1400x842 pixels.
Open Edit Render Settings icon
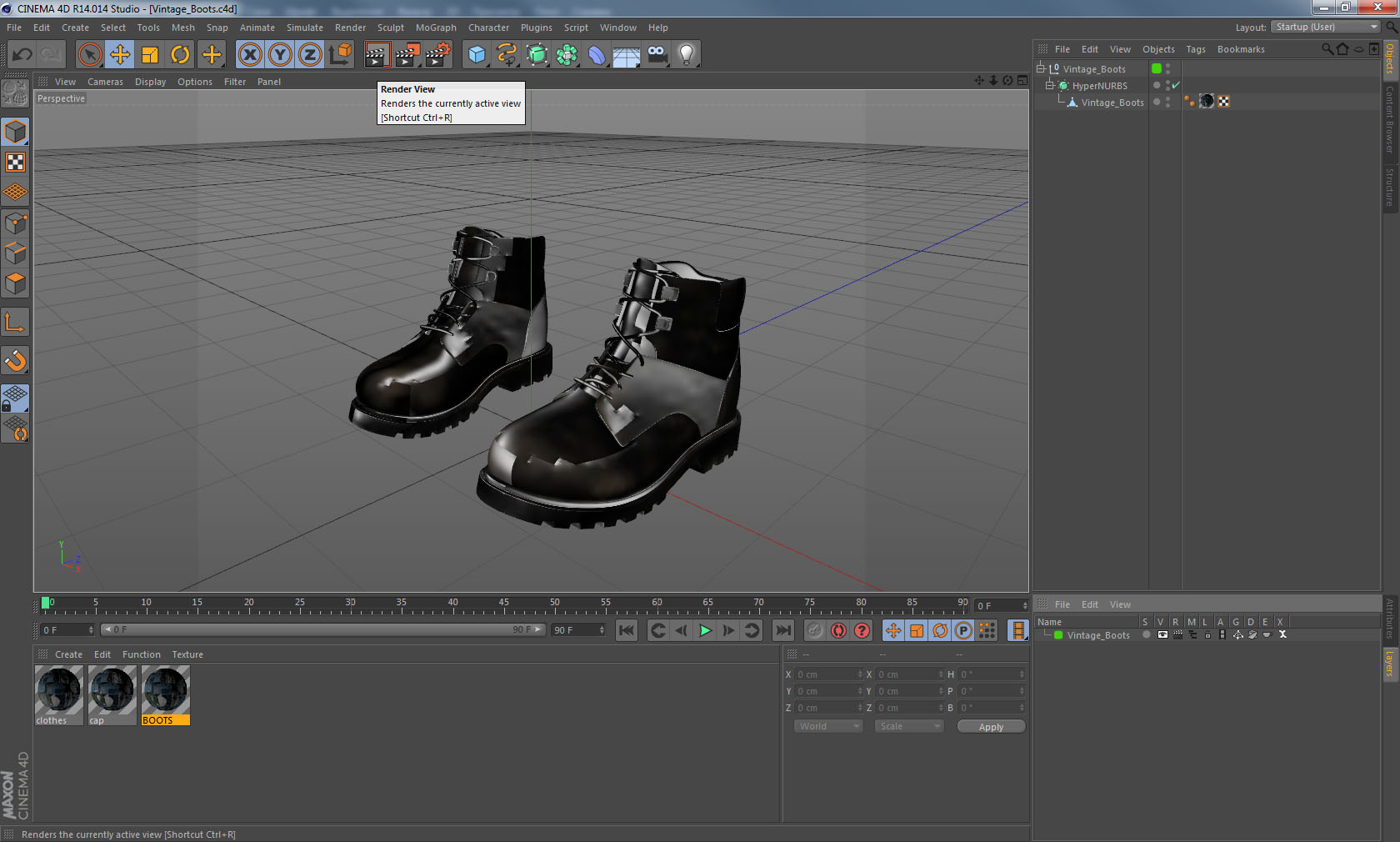click(x=437, y=55)
